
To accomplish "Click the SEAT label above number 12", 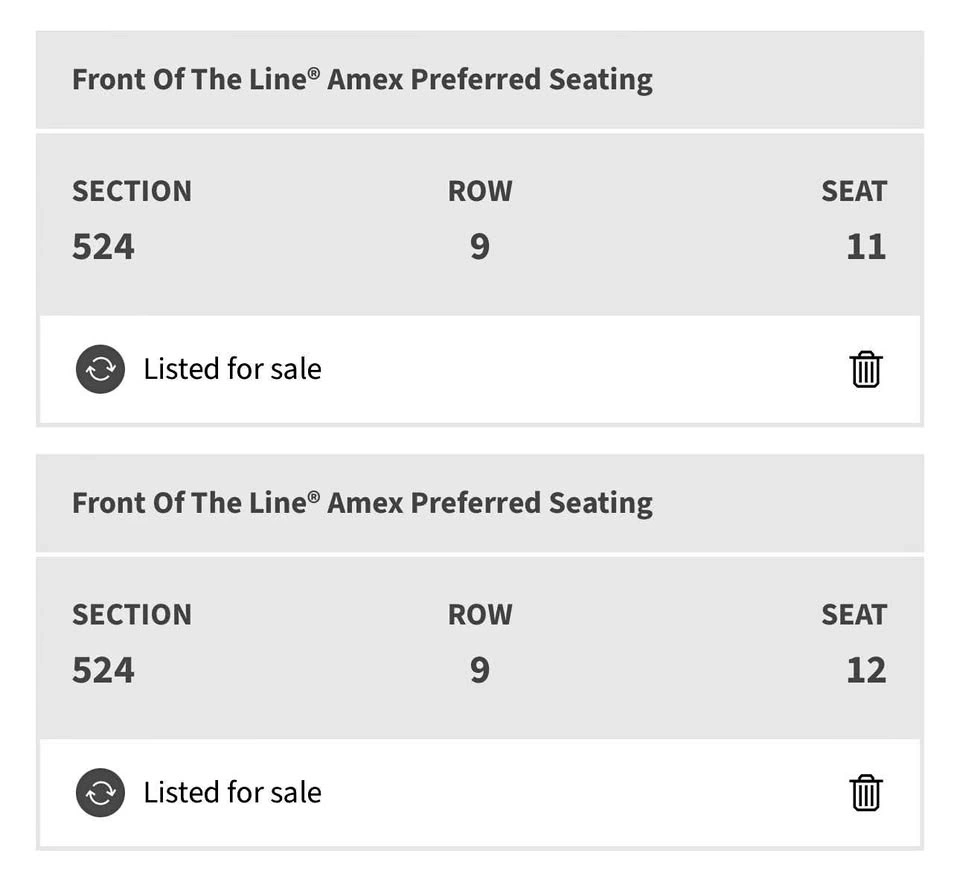I will point(854,614).
